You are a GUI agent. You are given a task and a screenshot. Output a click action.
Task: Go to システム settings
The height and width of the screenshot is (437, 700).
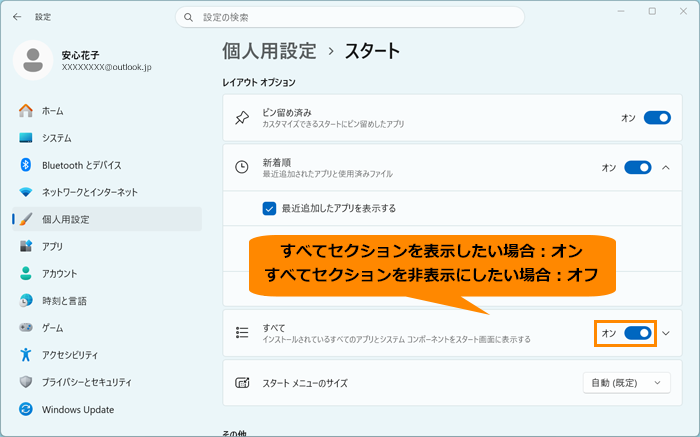click(x=107, y=138)
